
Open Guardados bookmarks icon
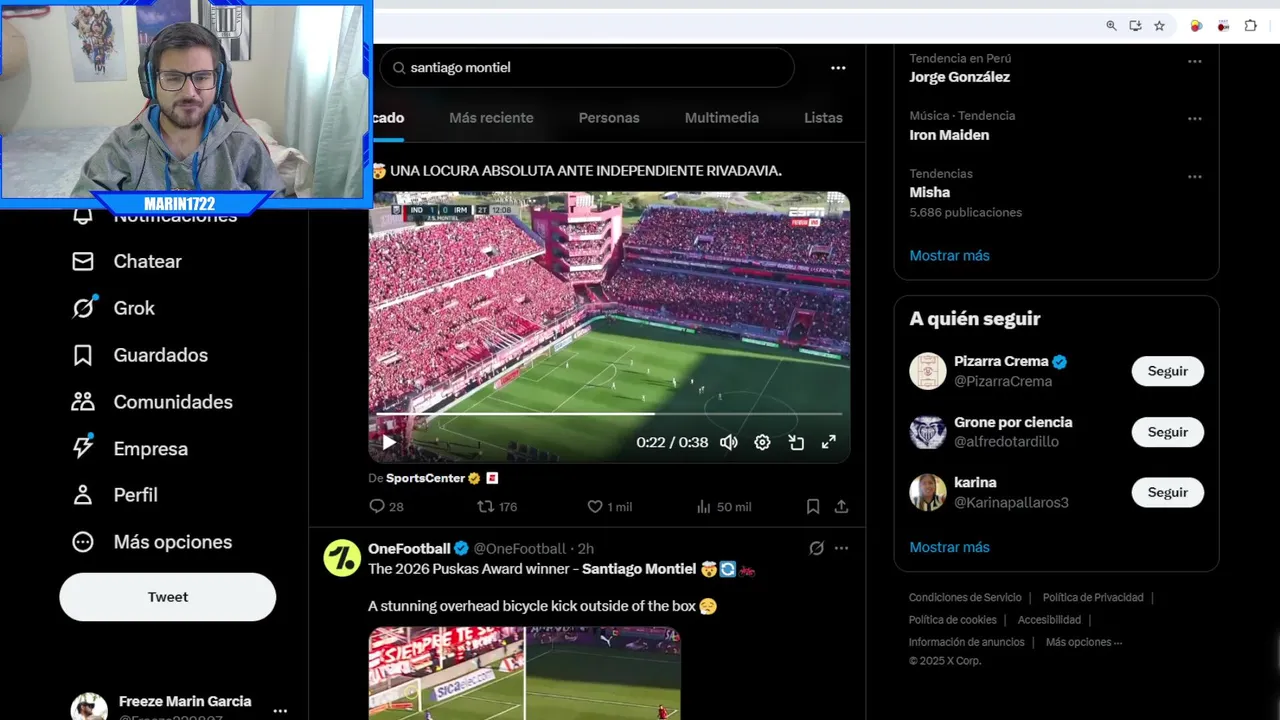(x=83, y=355)
